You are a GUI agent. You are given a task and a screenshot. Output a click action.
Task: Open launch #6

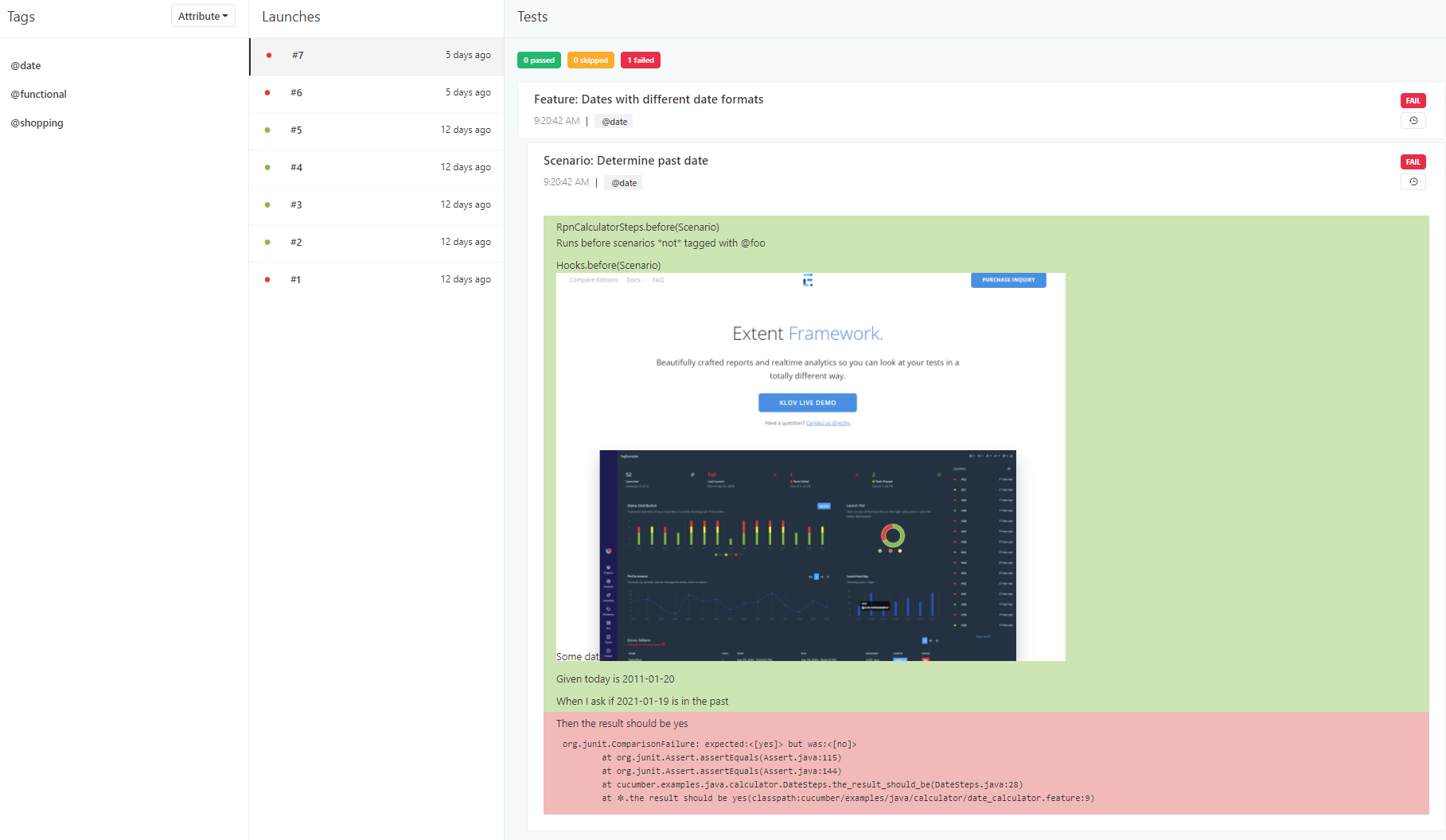tap(377, 93)
